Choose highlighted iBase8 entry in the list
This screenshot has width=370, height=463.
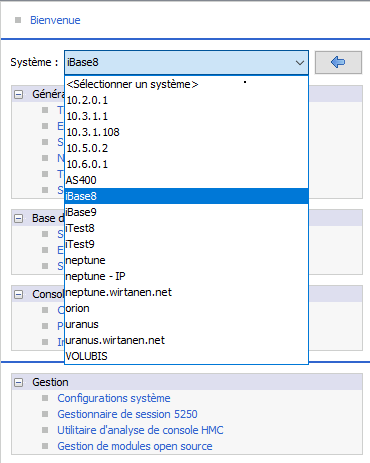(x=186, y=196)
